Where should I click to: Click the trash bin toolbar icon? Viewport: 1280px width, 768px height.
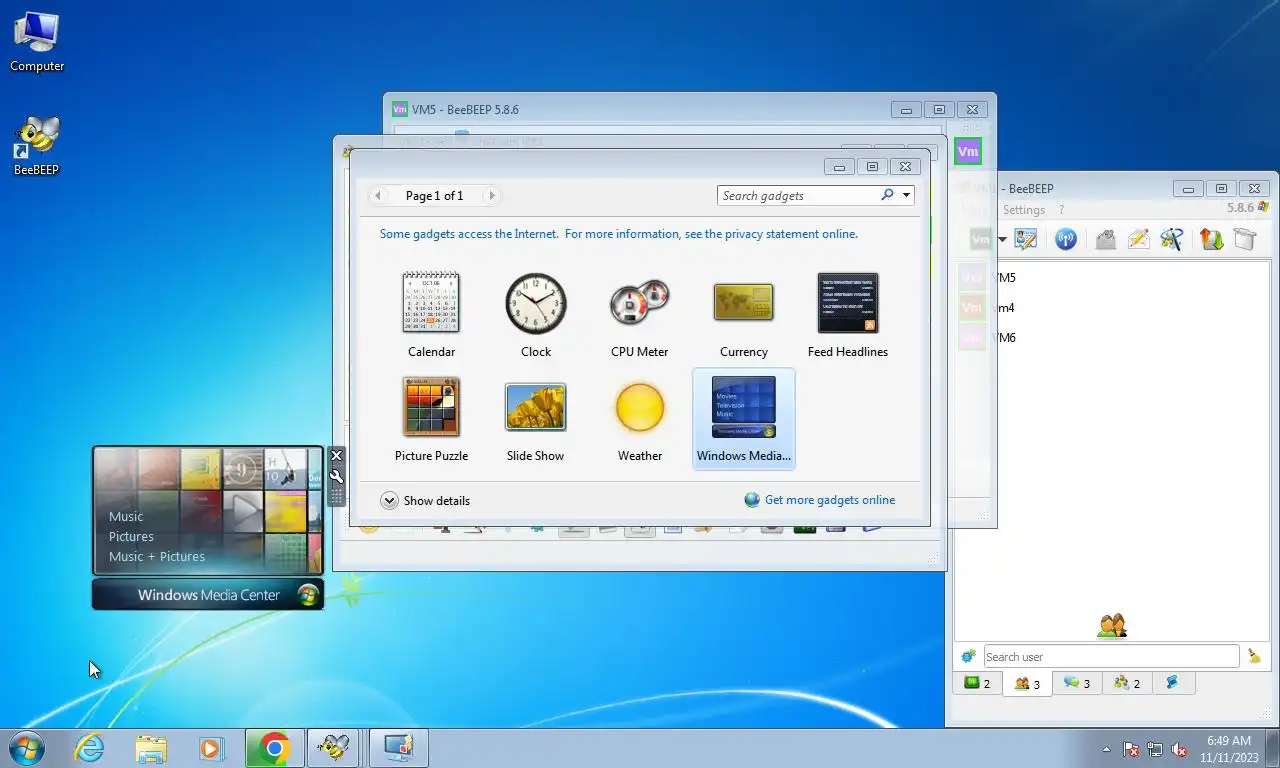(x=1244, y=239)
